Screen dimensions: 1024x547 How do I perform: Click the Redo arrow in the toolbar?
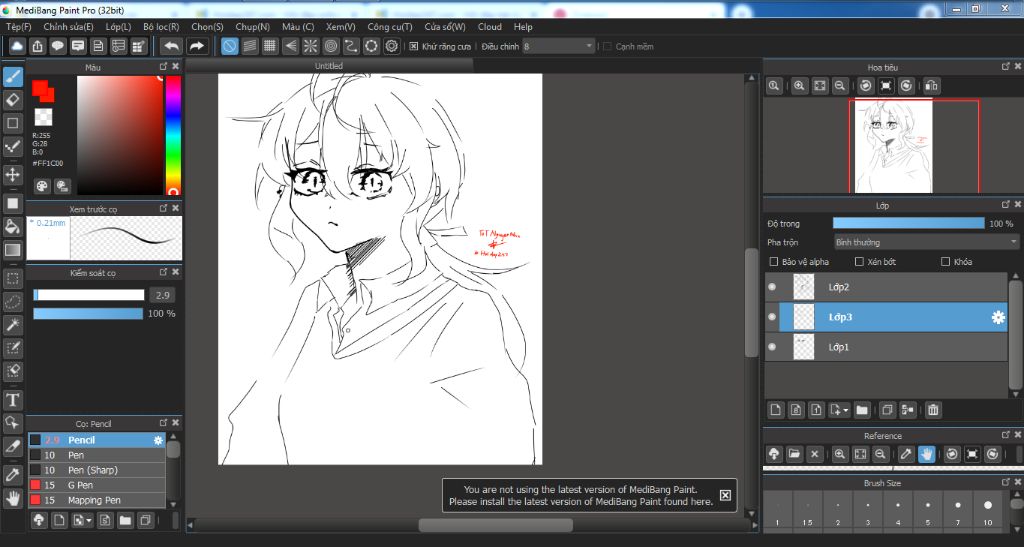coord(197,46)
